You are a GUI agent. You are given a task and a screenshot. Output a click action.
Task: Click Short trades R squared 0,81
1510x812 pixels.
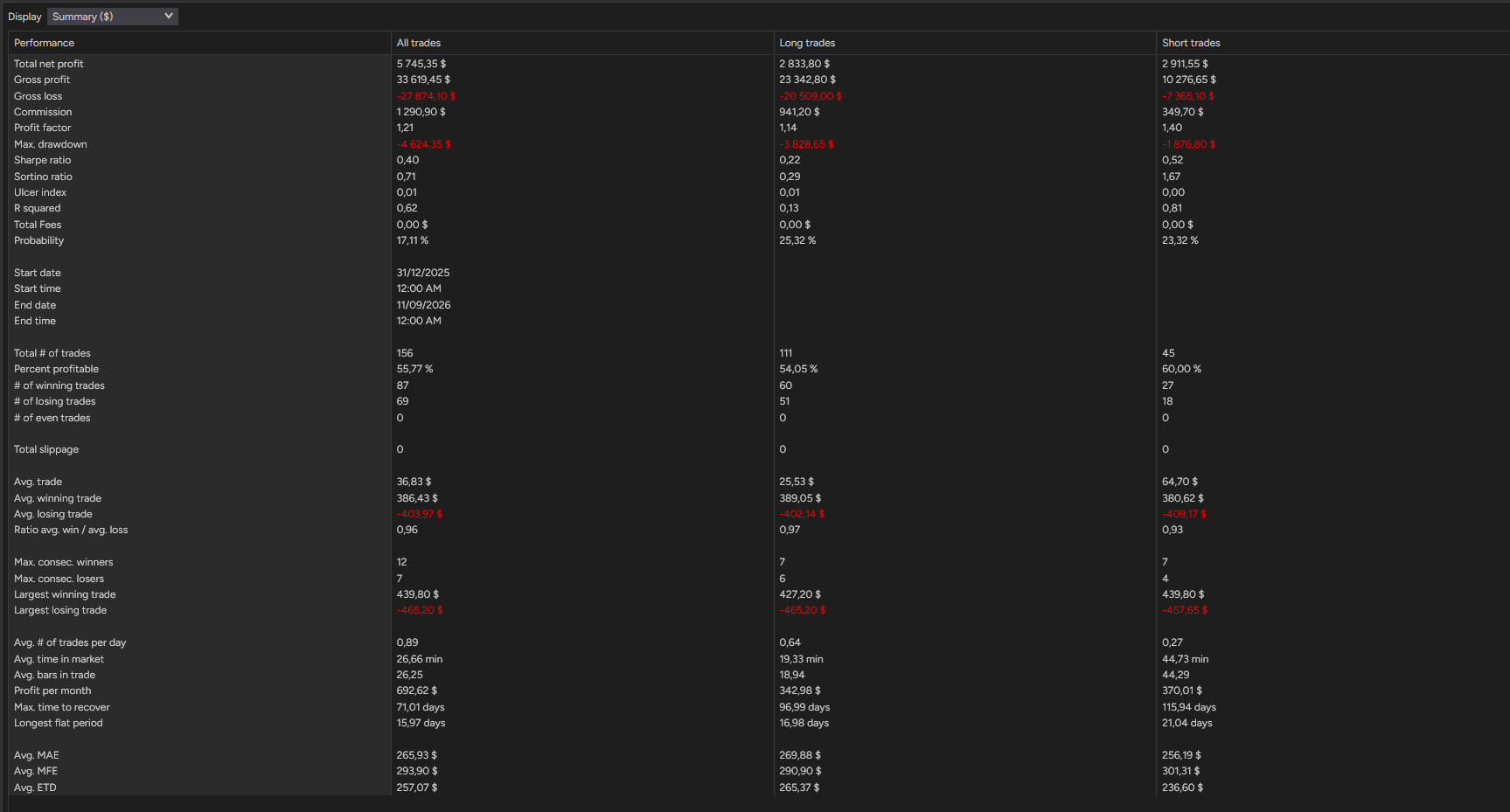[1172, 208]
